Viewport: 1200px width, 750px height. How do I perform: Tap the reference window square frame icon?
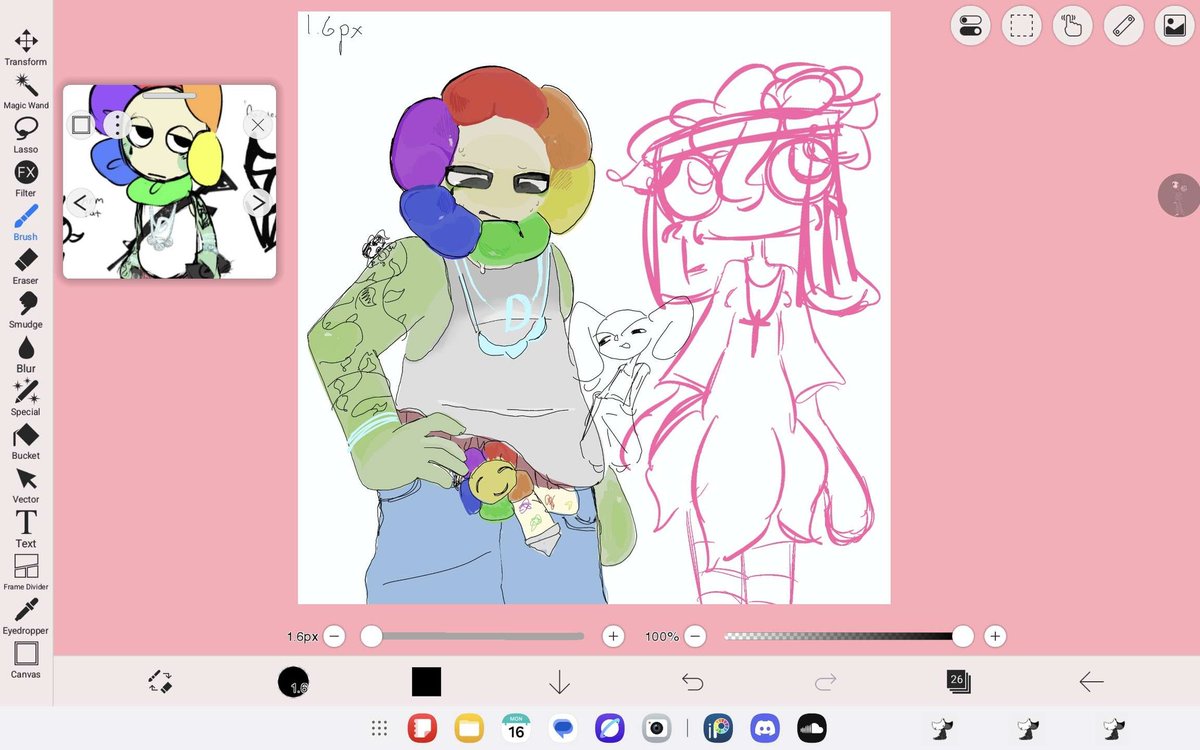tap(81, 125)
